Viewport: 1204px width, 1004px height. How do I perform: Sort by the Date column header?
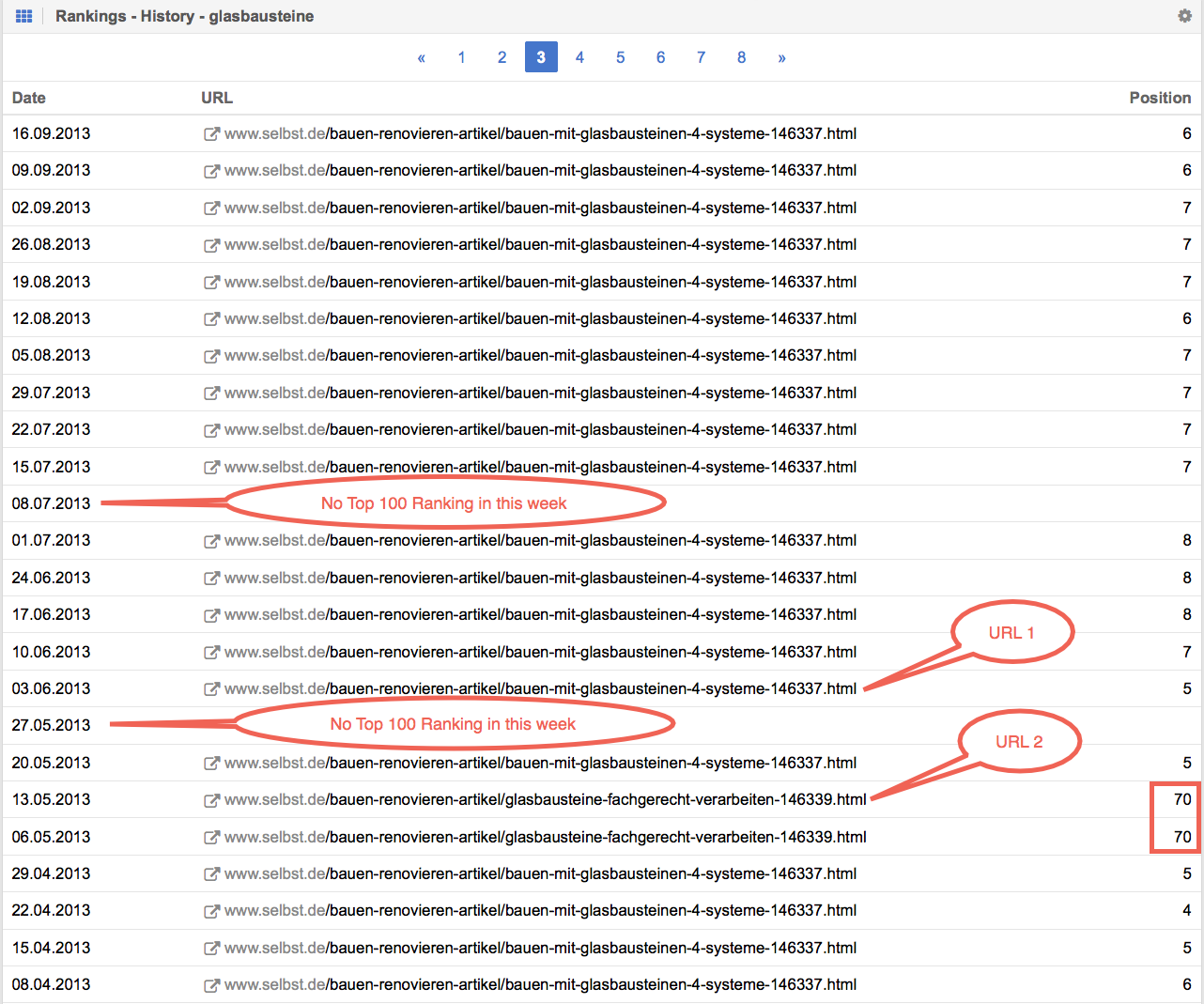click(x=29, y=98)
